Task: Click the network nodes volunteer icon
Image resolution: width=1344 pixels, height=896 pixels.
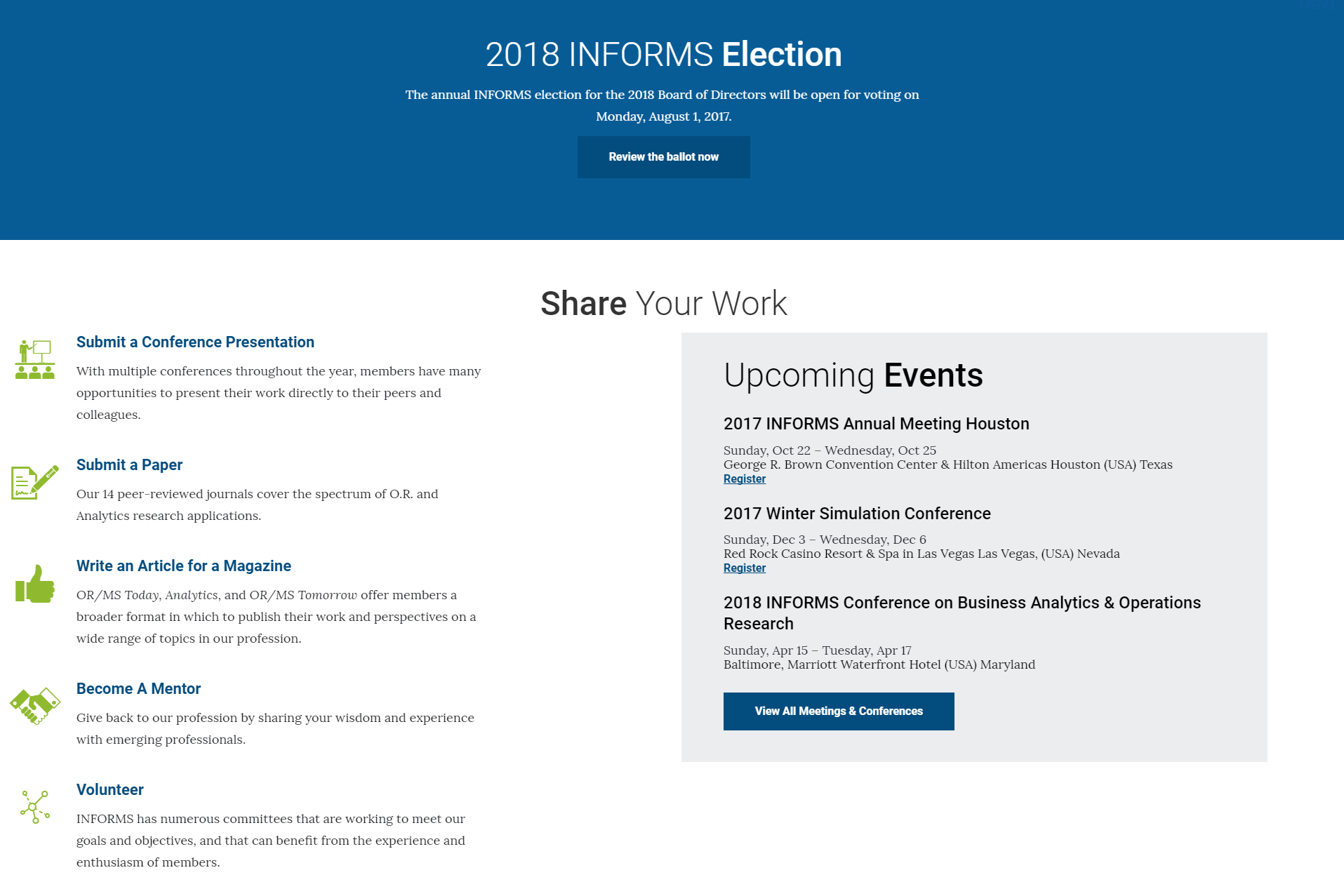Action: 33,805
